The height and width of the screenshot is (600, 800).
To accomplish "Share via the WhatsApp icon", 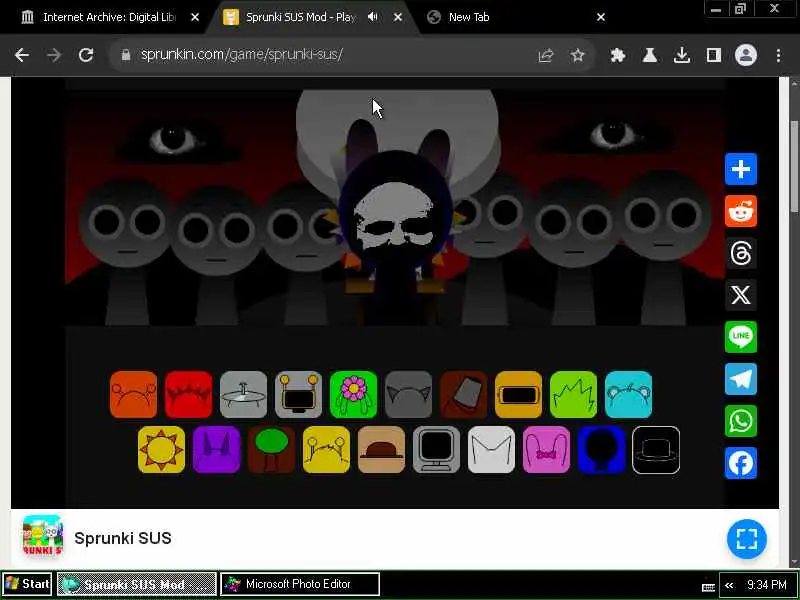I will [741, 421].
